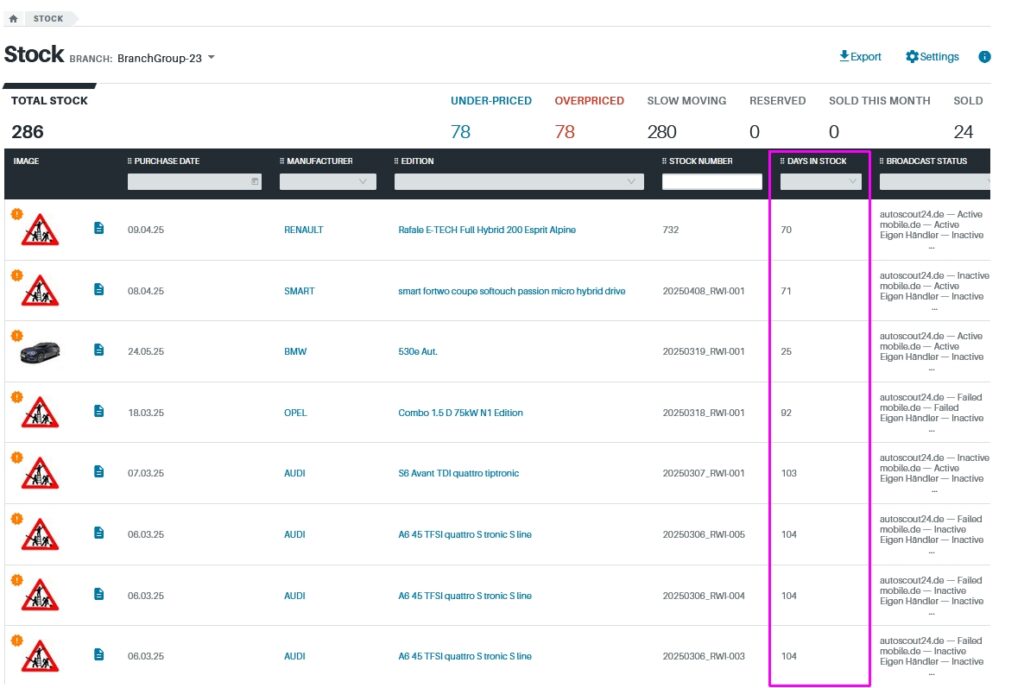Click calendar icon in Purchase Date filter

(255, 182)
